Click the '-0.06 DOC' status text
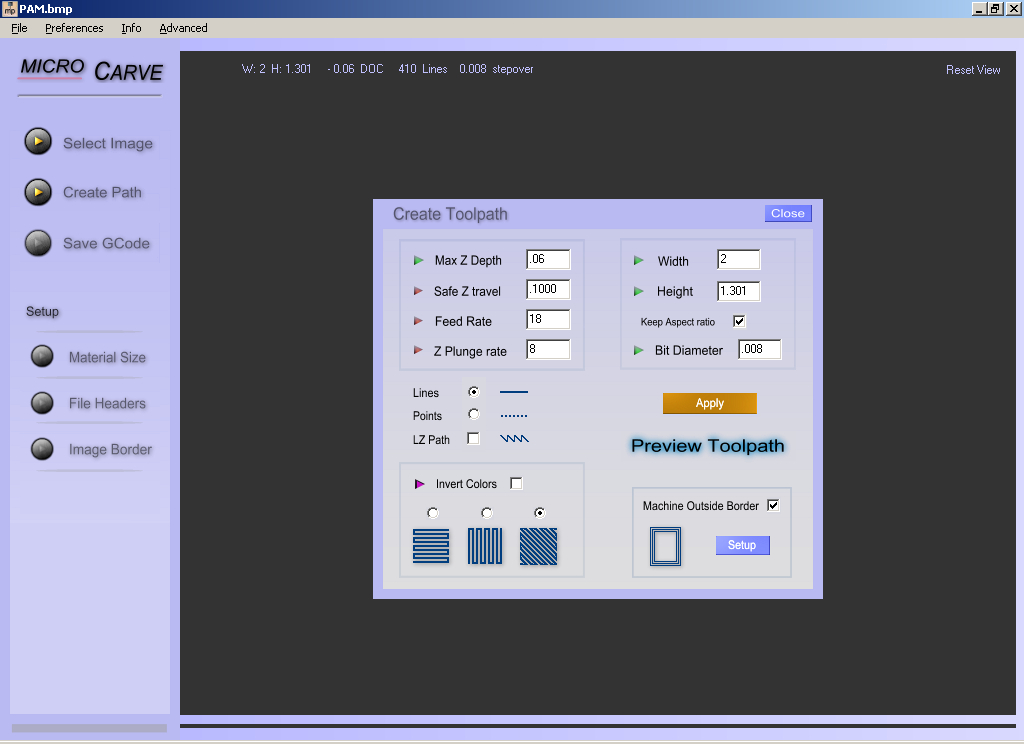This screenshot has height=744, width=1024. pos(355,69)
